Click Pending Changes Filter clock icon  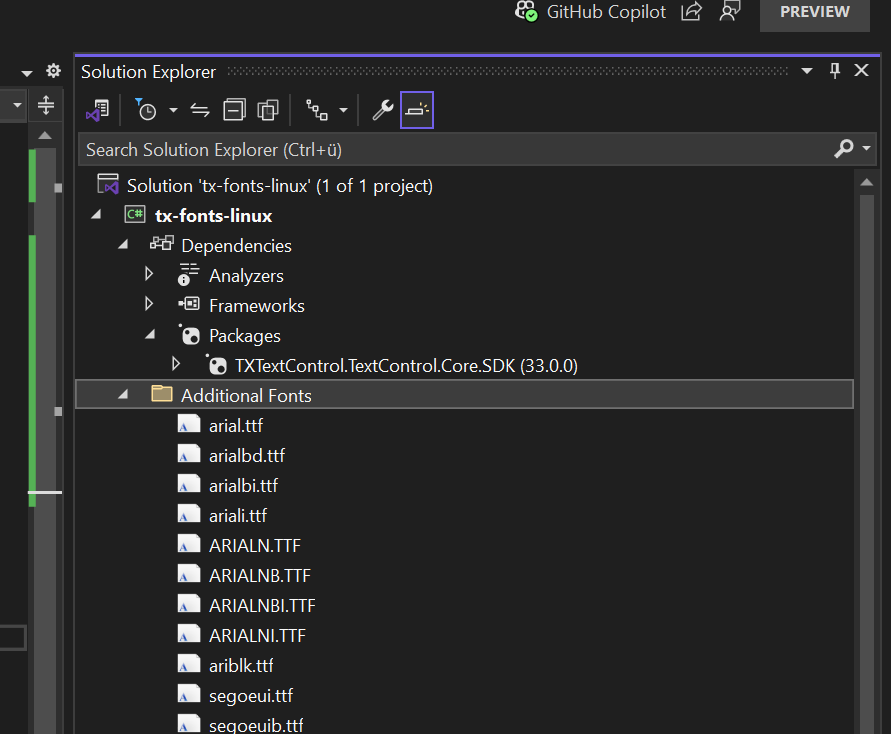coord(146,109)
